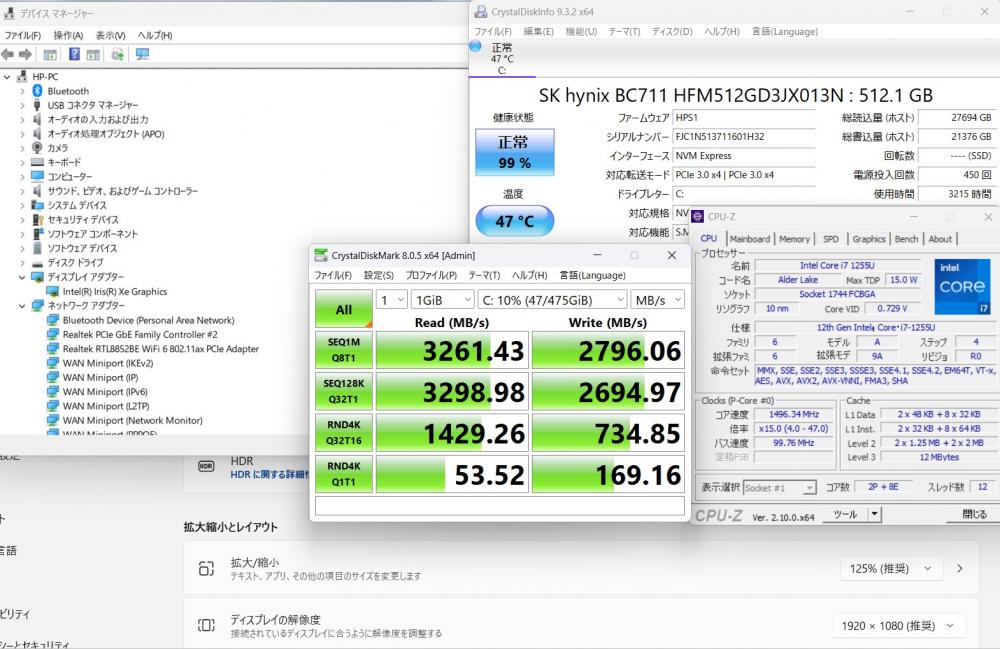Click the HDR icon in display settings
Screen dimensions: 1000x649
click(x=206, y=467)
